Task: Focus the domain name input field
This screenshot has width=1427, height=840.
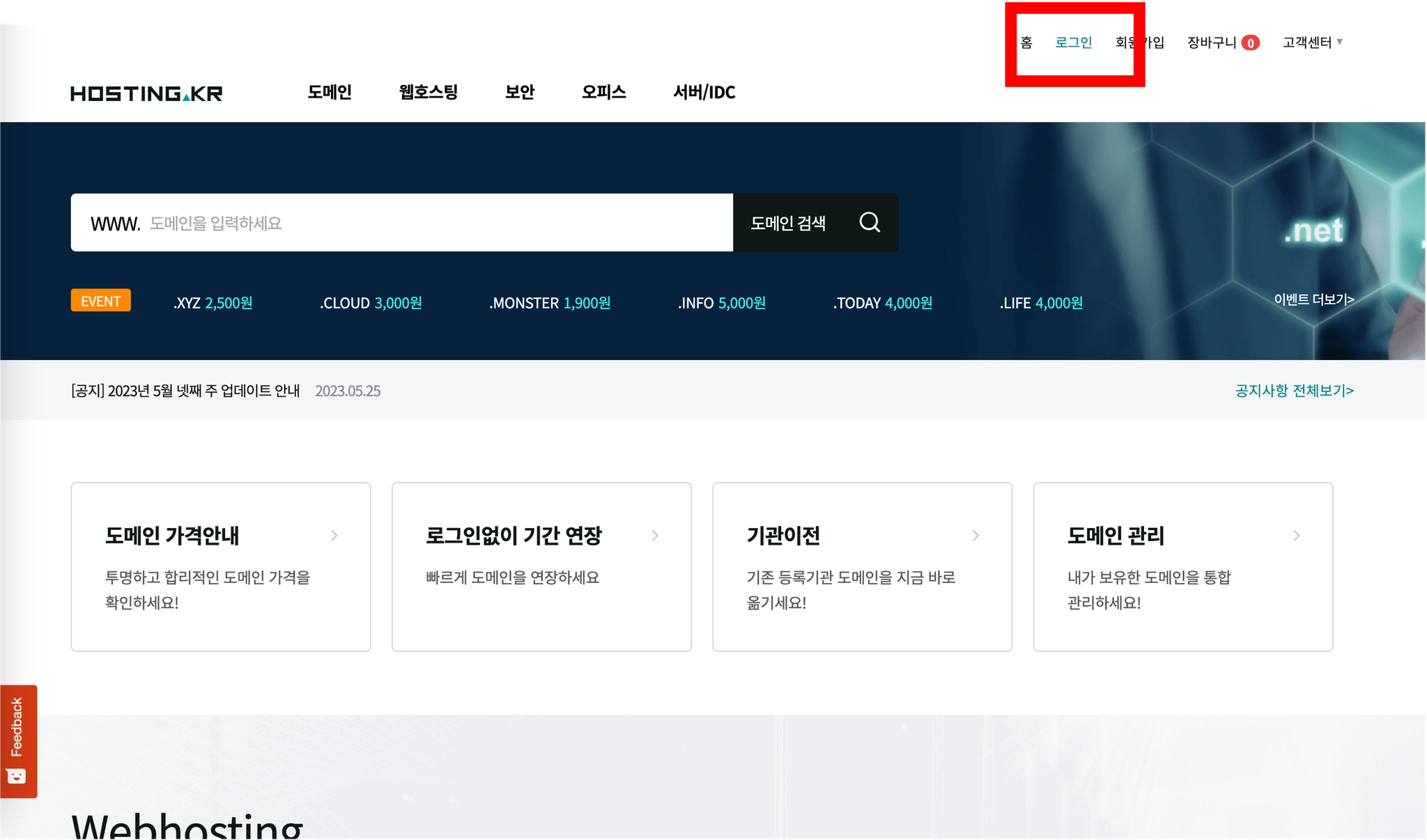Action: point(432,223)
